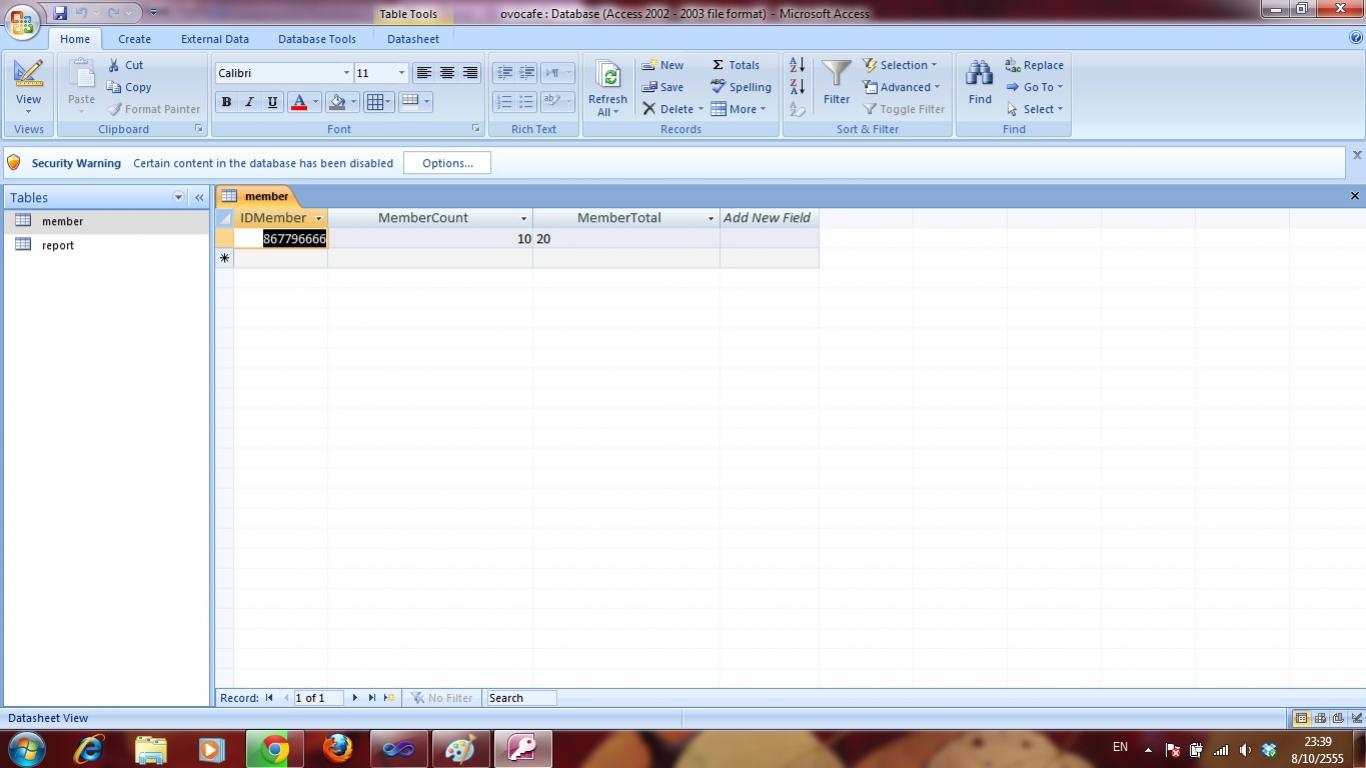Run Spelling check

click(741, 87)
